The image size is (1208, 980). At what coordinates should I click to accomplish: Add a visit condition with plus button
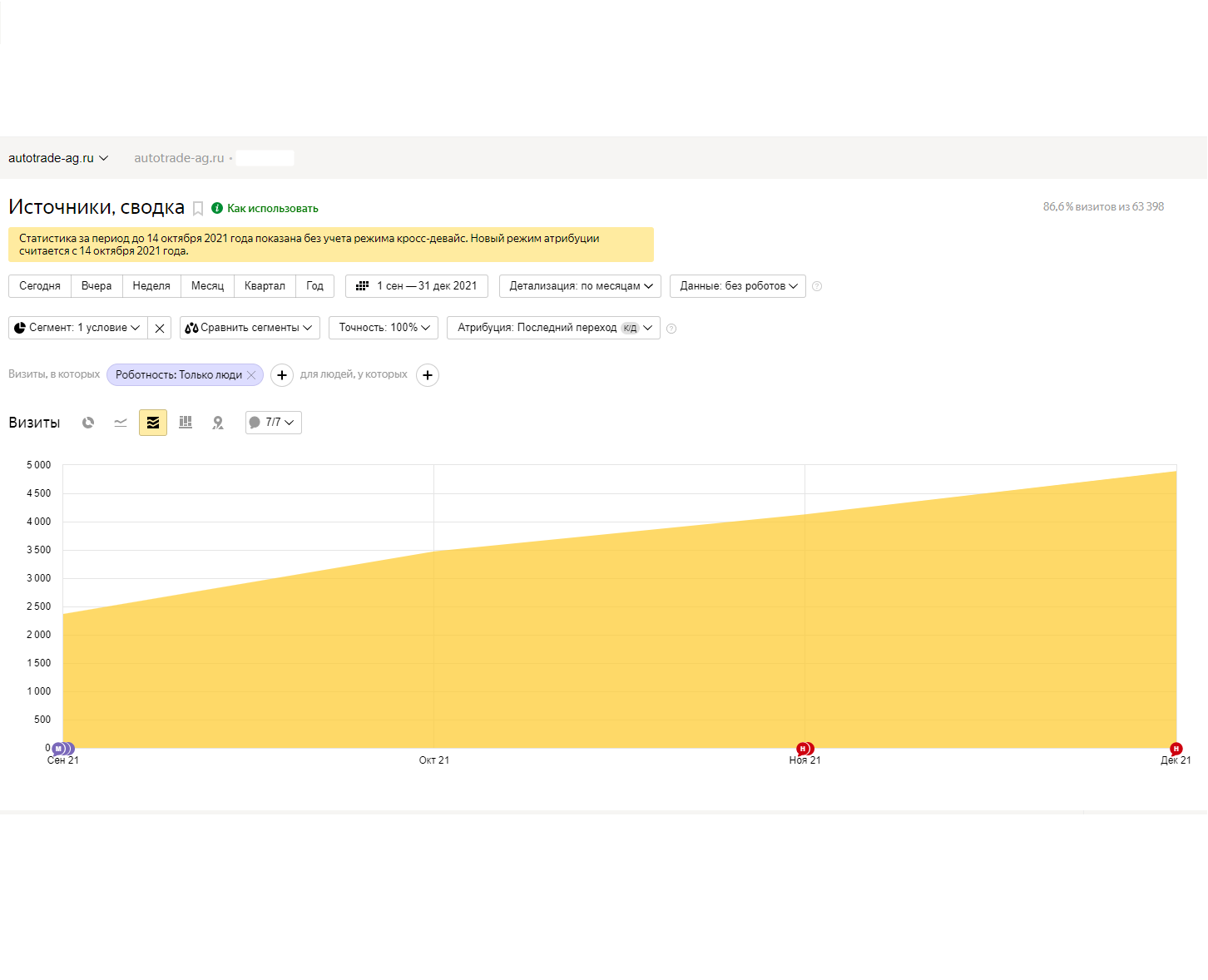coord(282,375)
